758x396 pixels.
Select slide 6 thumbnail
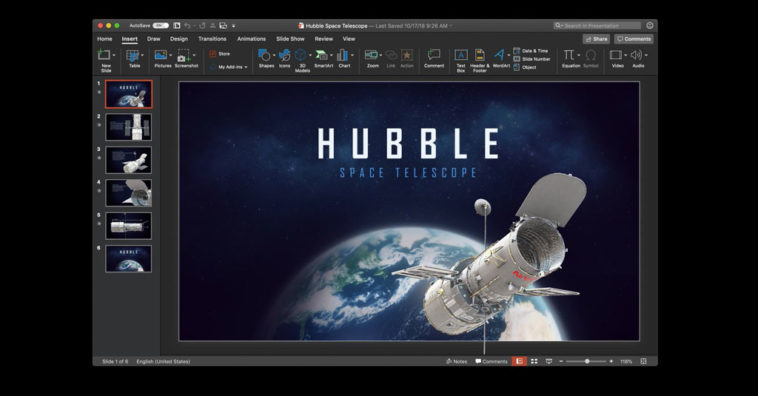129,259
